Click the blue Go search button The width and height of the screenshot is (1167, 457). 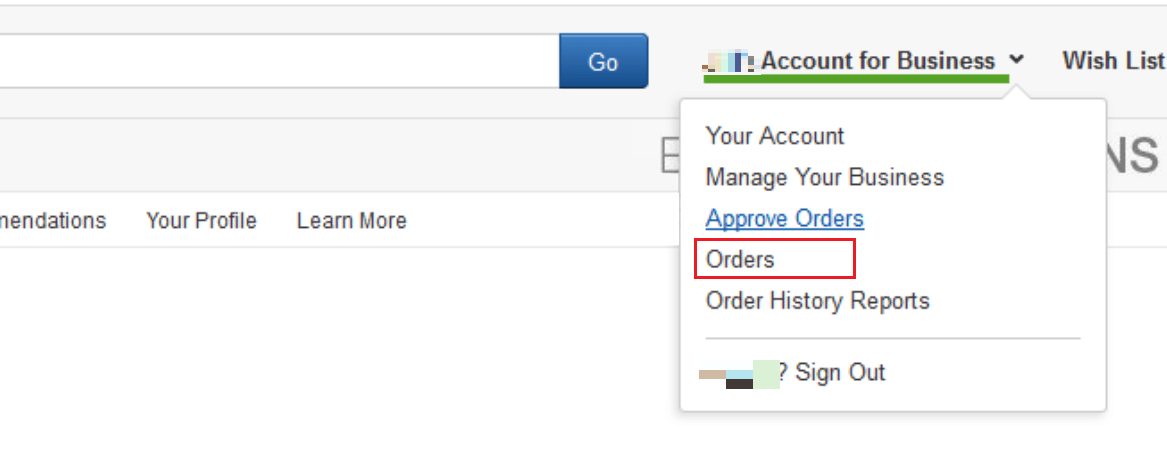pyautogui.click(x=603, y=61)
